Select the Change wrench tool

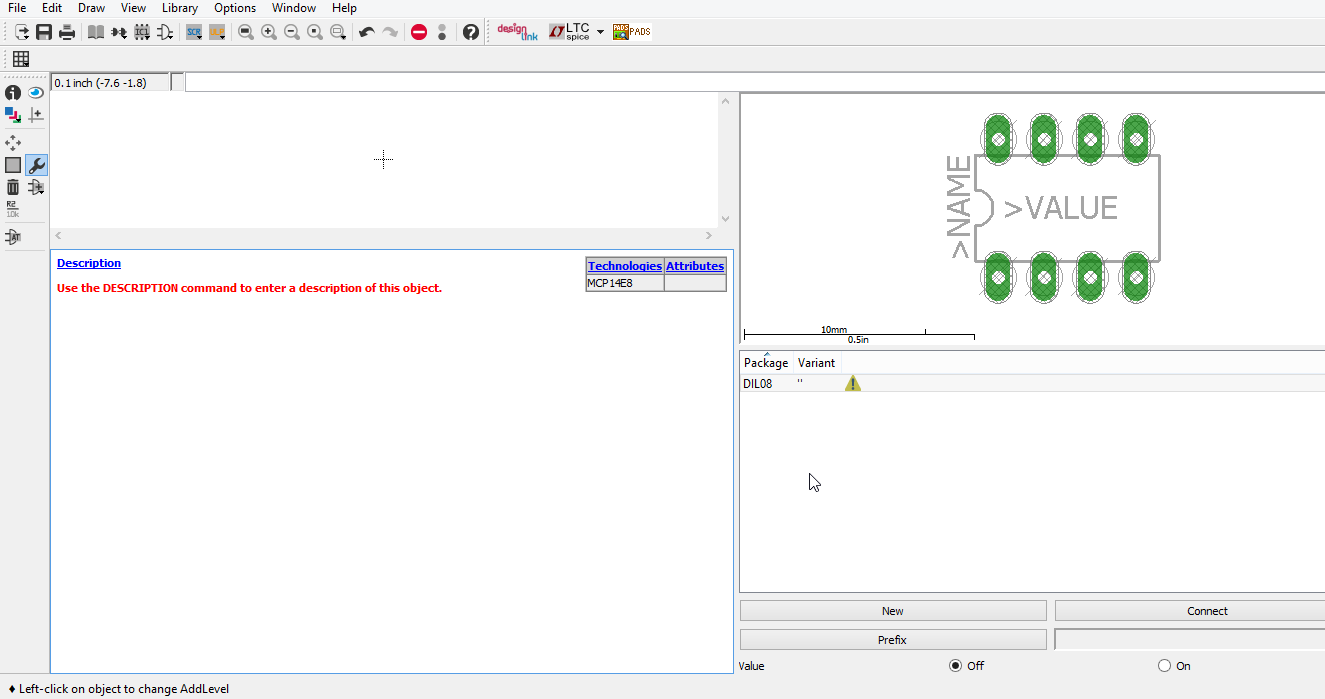click(x=36, y=165)
